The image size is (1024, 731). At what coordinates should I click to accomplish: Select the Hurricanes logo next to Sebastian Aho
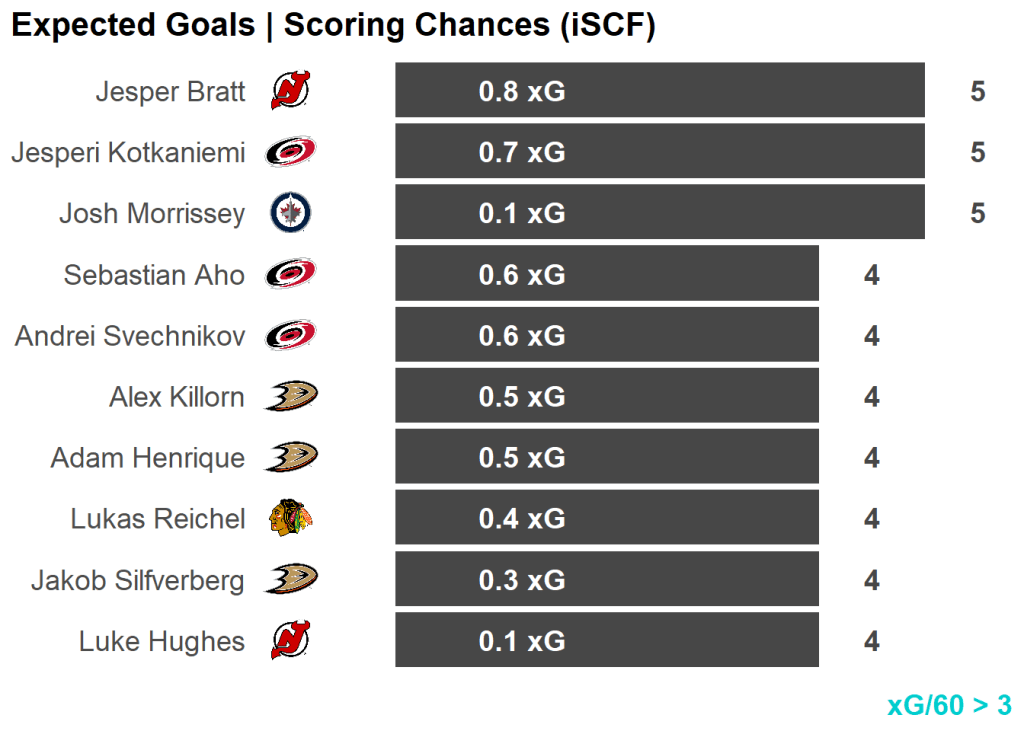[x=290, y=274]
